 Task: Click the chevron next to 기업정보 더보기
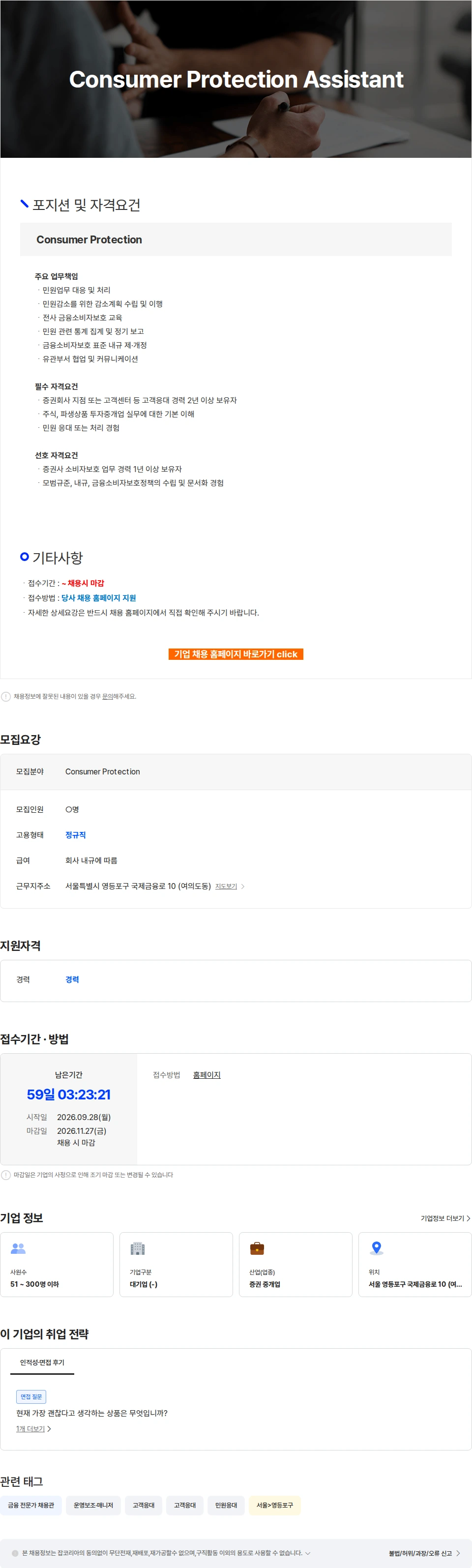(x=468, y=1218)
